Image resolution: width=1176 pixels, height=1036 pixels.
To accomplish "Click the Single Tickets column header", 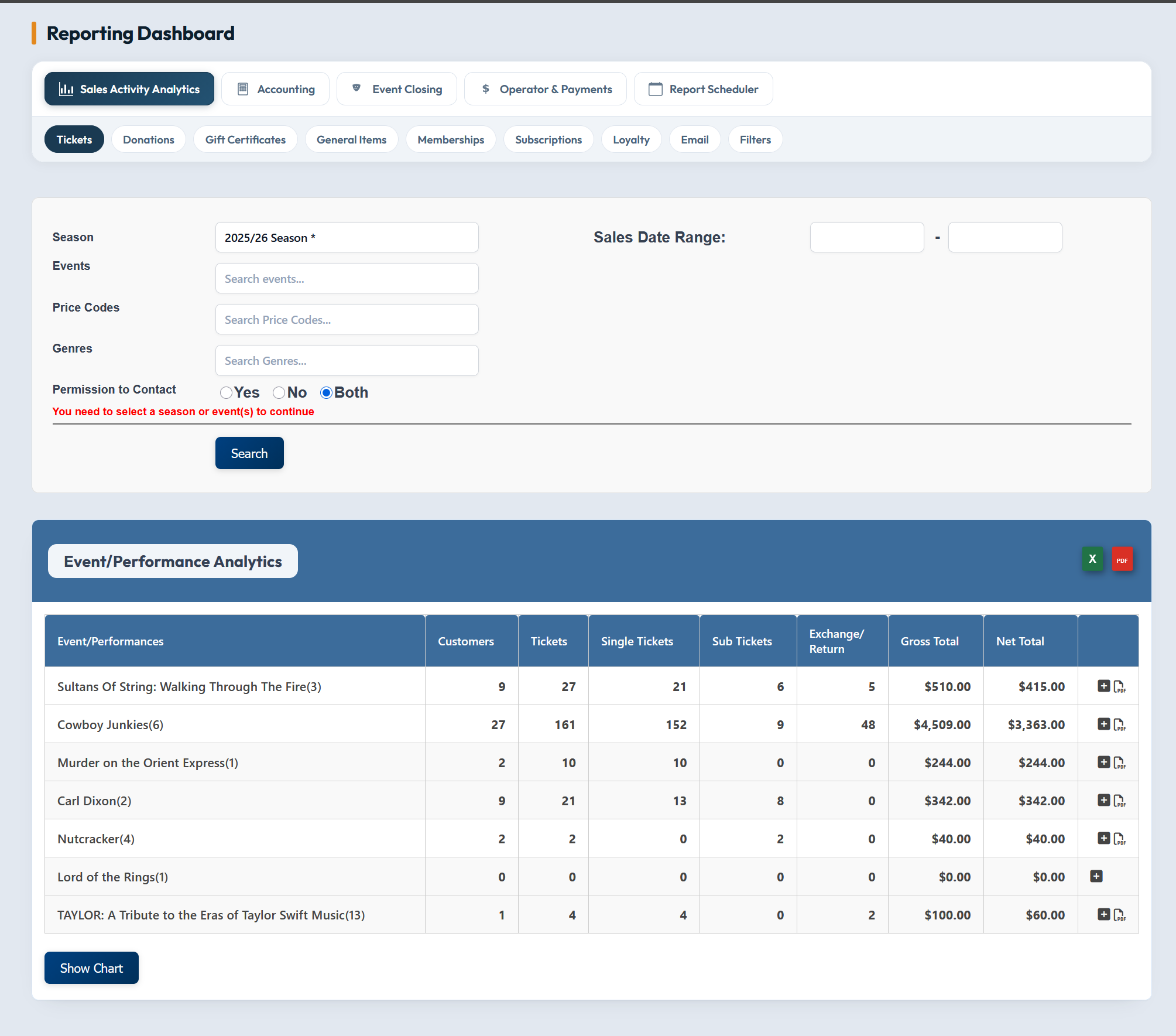I will click(644, 641).
